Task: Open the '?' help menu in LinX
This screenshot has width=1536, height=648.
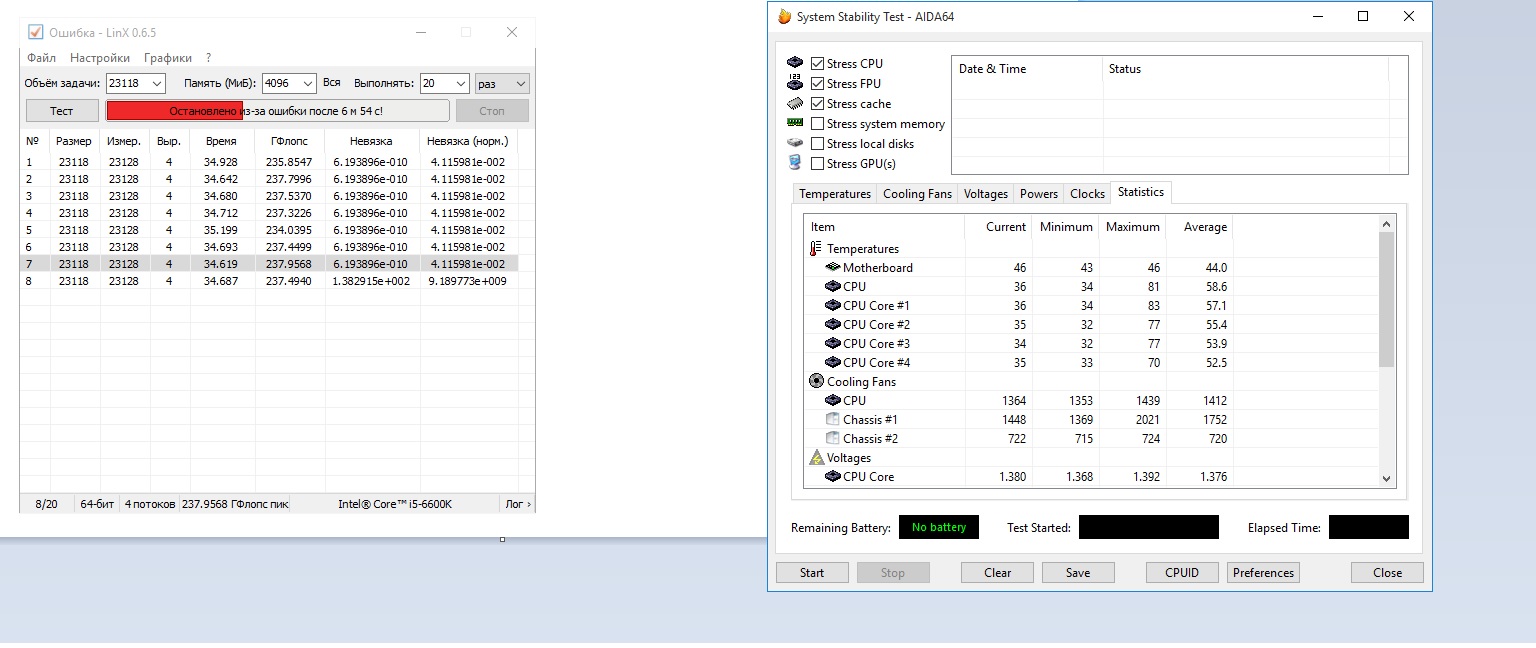Action: pyautogui.click(x=208, y=58)
